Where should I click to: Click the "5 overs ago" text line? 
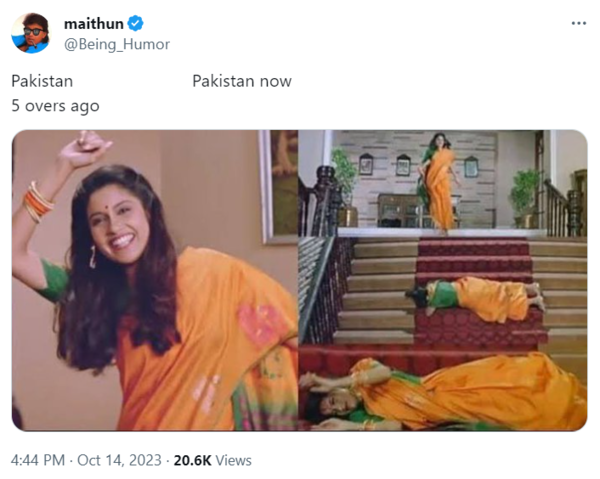coord(55,105)
